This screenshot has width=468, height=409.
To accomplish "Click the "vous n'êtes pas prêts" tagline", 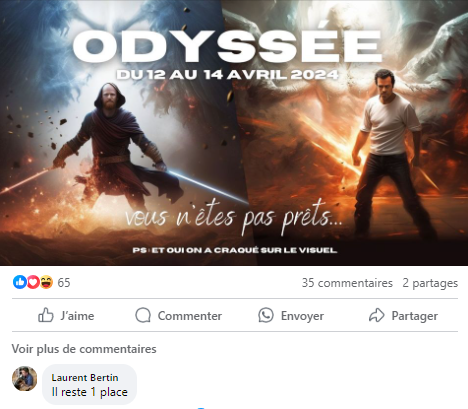I will pyautogui.click(x=234, y=217).
